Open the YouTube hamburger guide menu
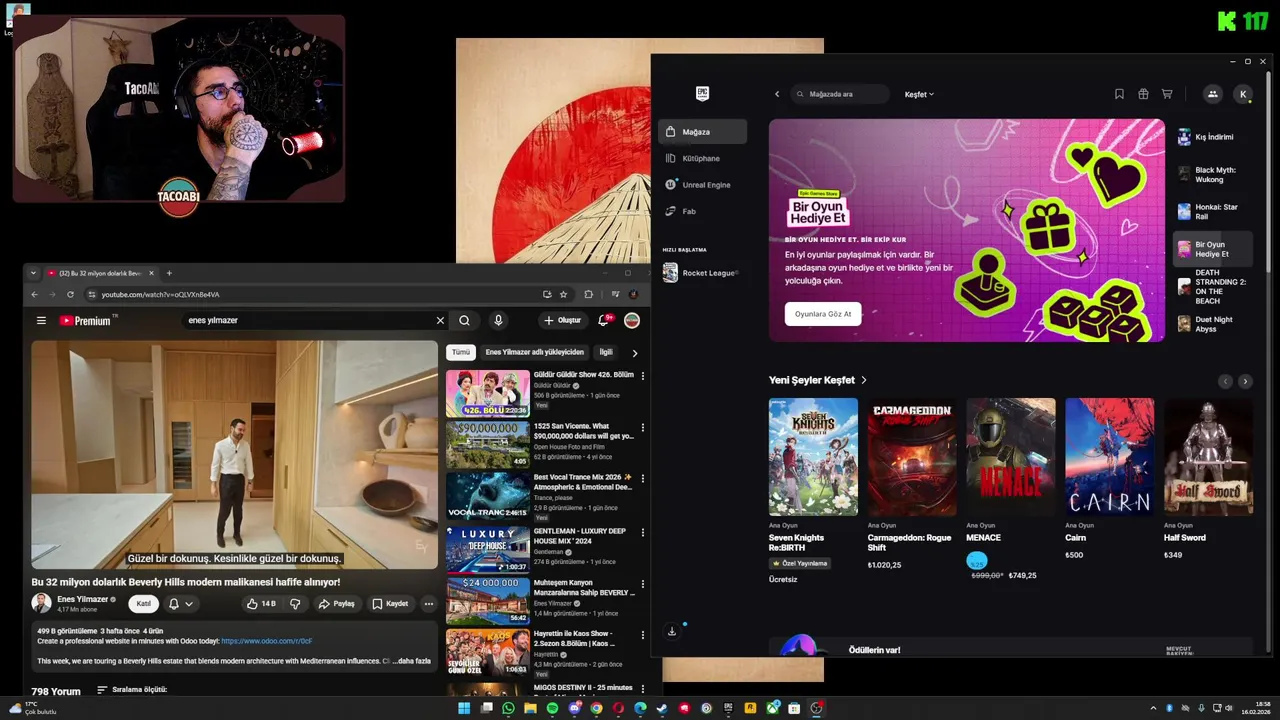 tap(41, 321)
